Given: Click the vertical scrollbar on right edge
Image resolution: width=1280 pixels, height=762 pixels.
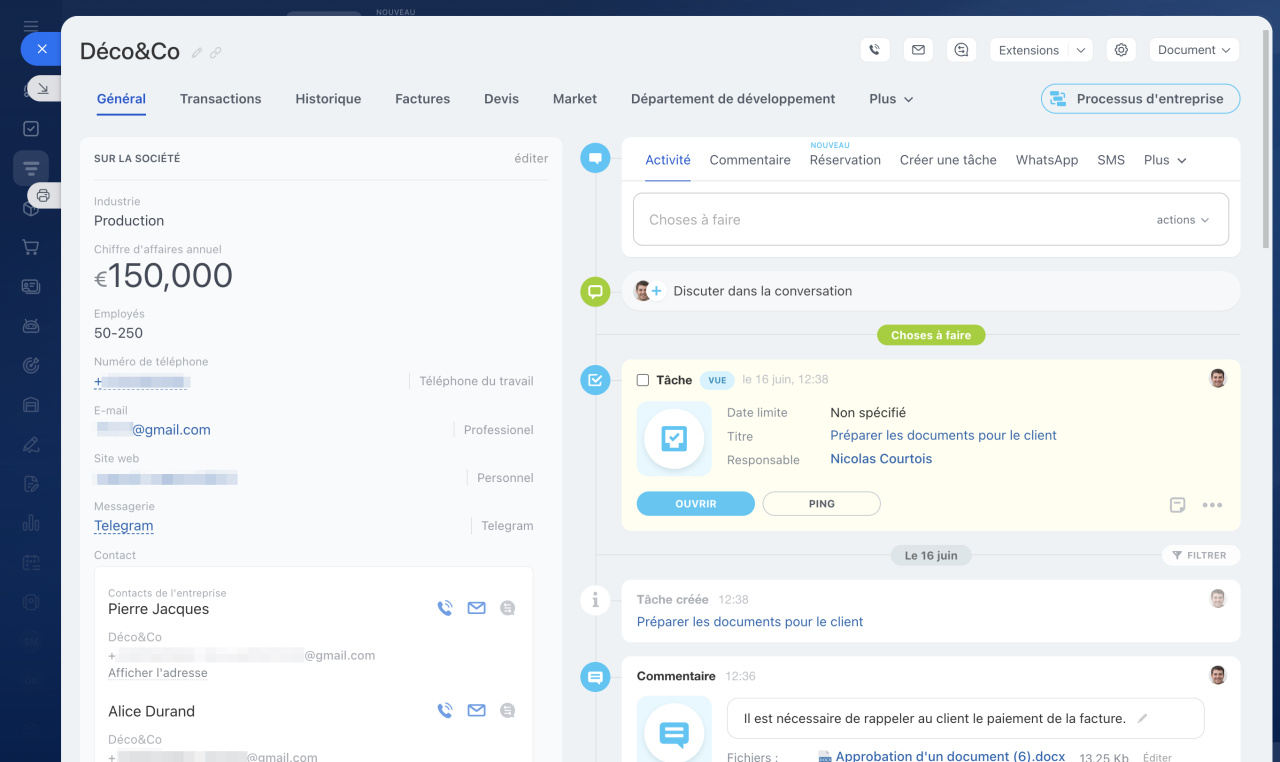Looking at the screenshot, I should [1267, 140].
